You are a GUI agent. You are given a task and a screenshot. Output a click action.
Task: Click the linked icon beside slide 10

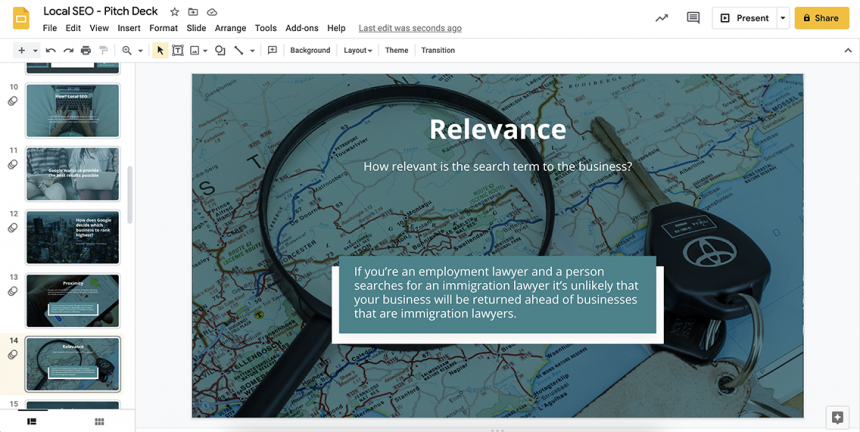(x=13, y=101)
